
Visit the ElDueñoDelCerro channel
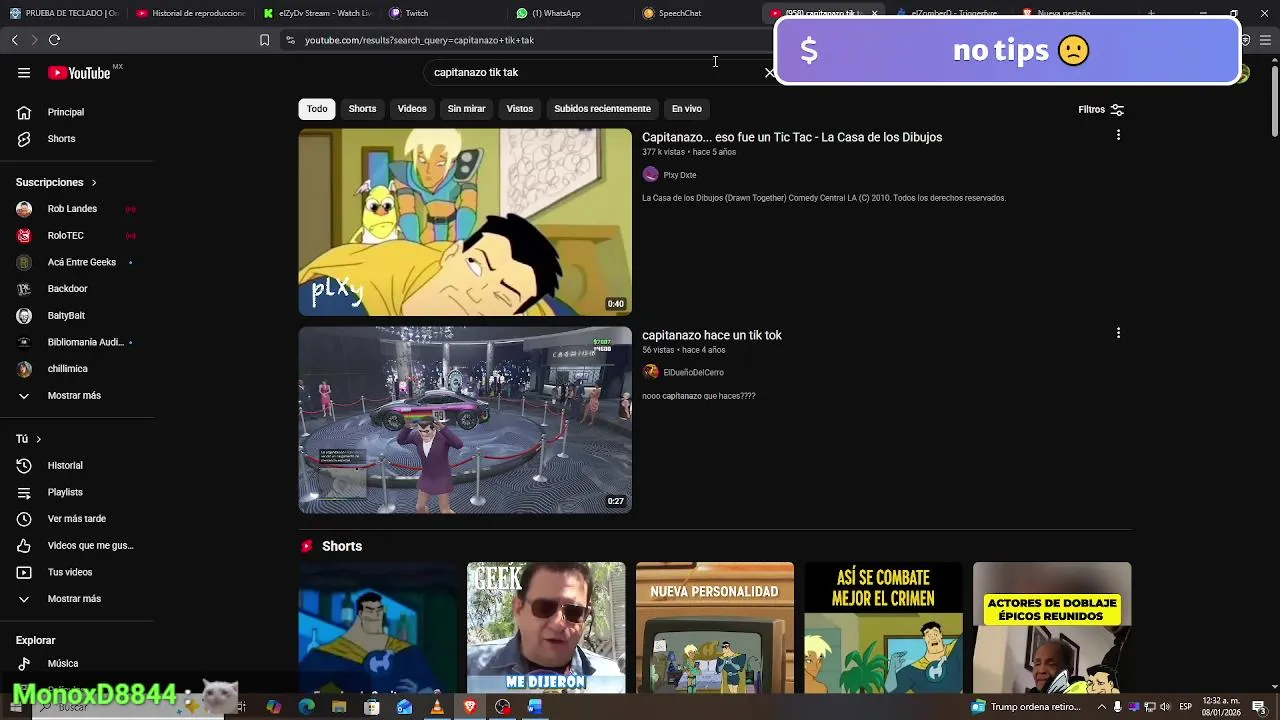[693, 373]
